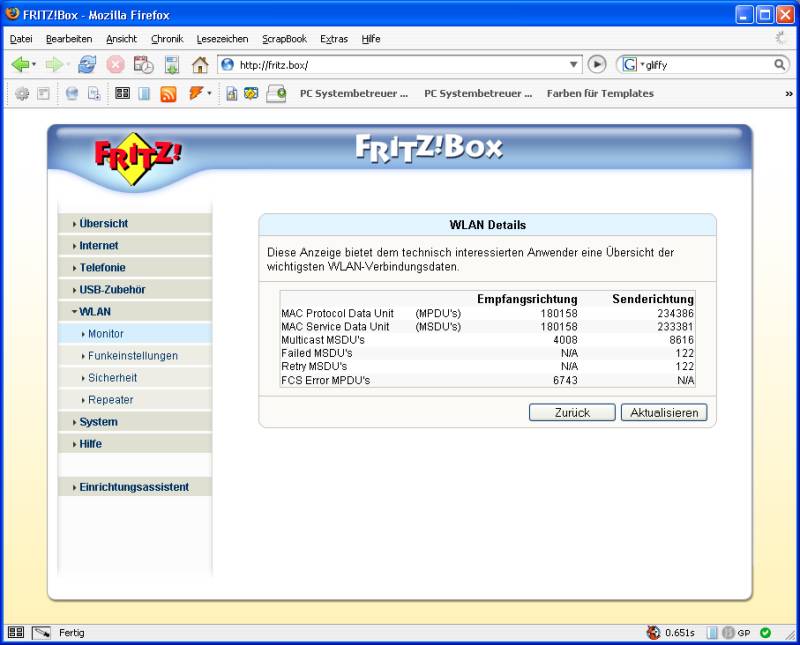
Task: Open the address bar URL dropdown arrow
Action: 573,65
